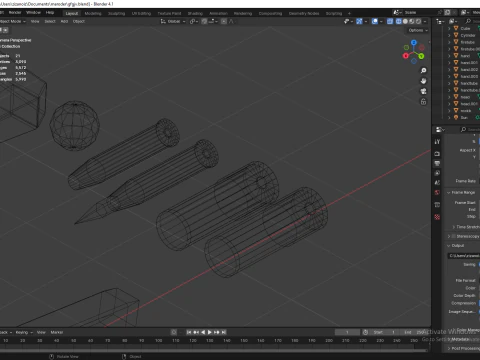The image size is (480, 360).
Task: Select wireframe viewport shading
Action: (399, 21)
